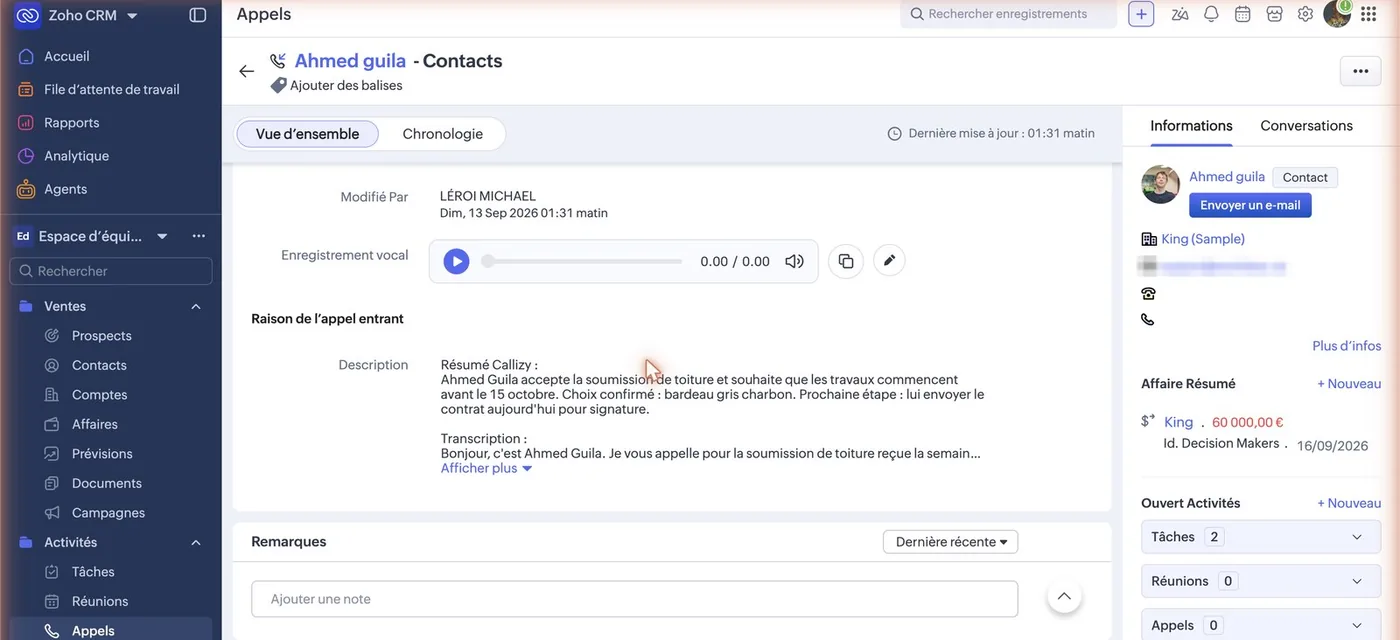Toggle mute on the audio volume icon
Screen dimensions: 1400x640
(794, 261)
